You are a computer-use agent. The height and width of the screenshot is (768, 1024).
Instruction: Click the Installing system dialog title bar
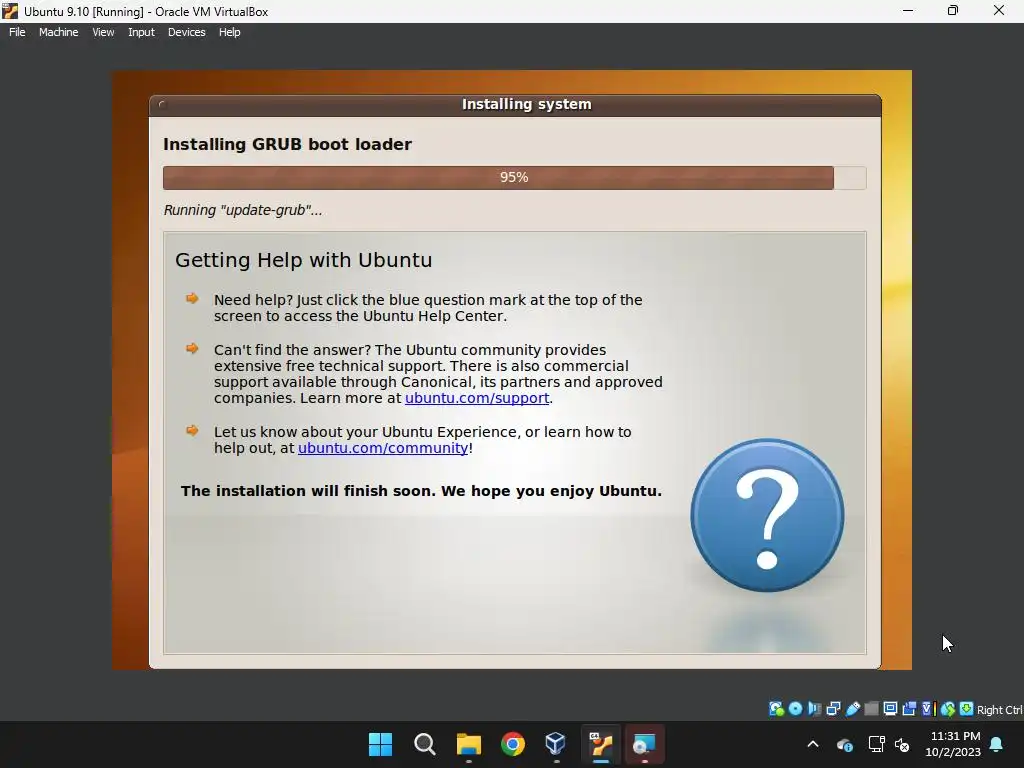[x=515, y=105]
